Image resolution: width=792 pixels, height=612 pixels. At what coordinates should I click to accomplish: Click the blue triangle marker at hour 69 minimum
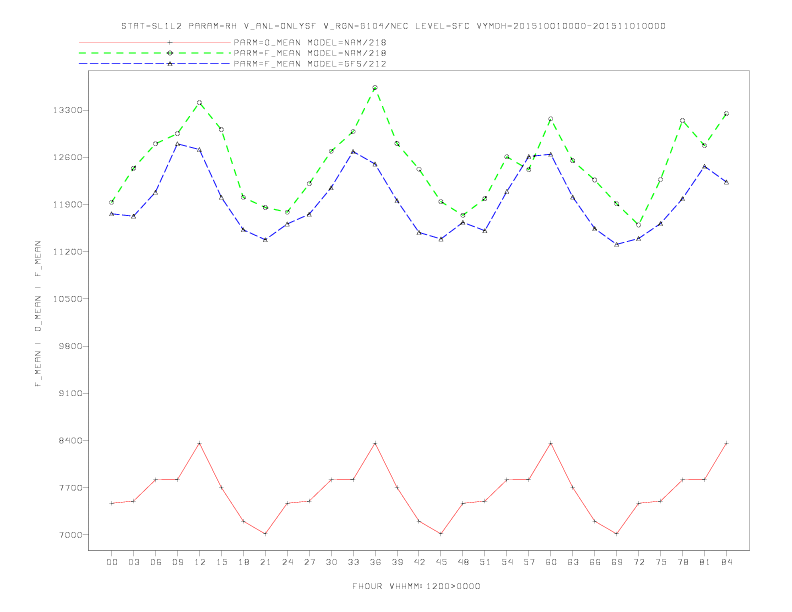pyautogui.click(x=616, y=244)
